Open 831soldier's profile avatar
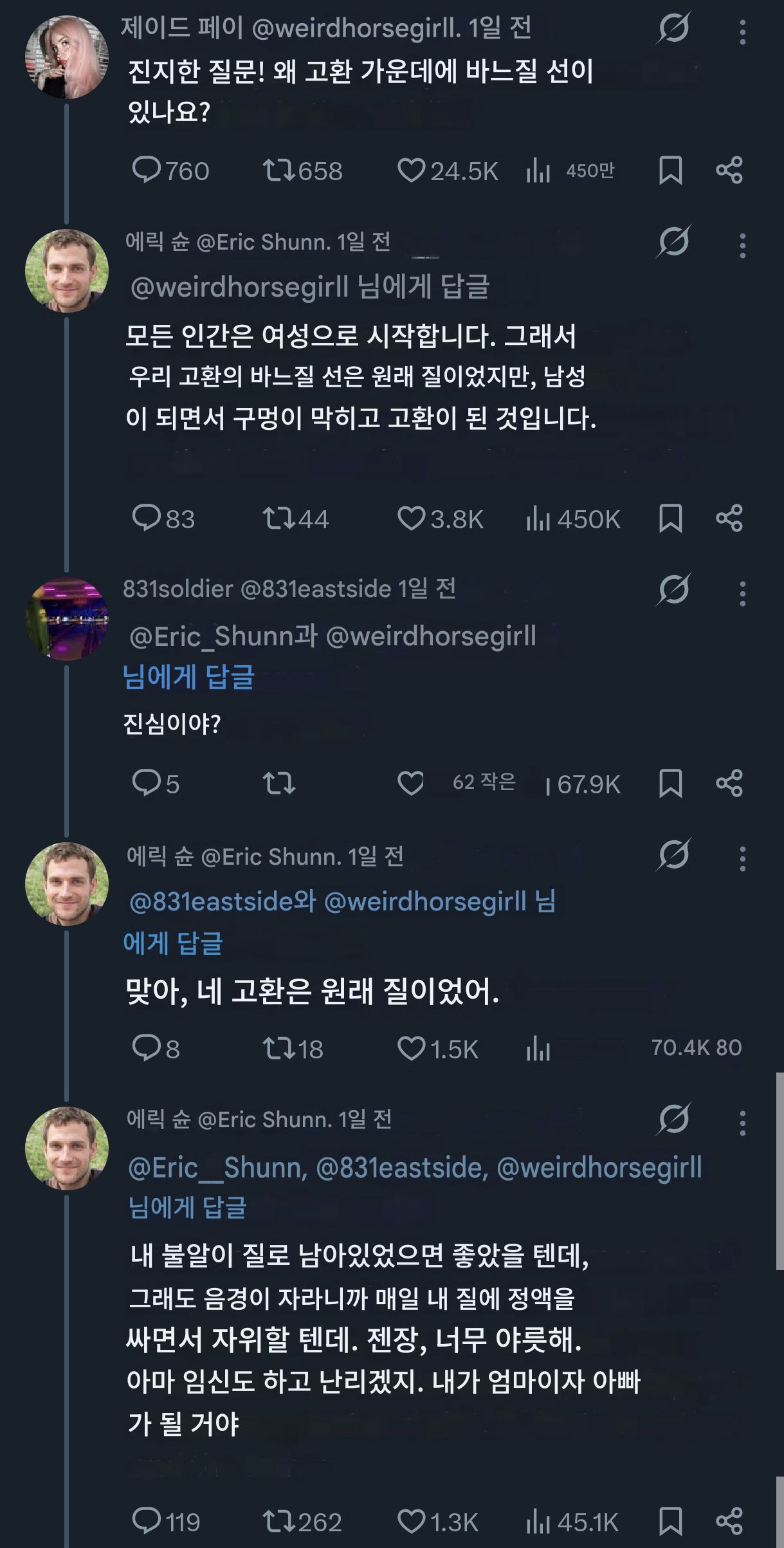This screenshot has width=784, height=1548. point(67,619)
